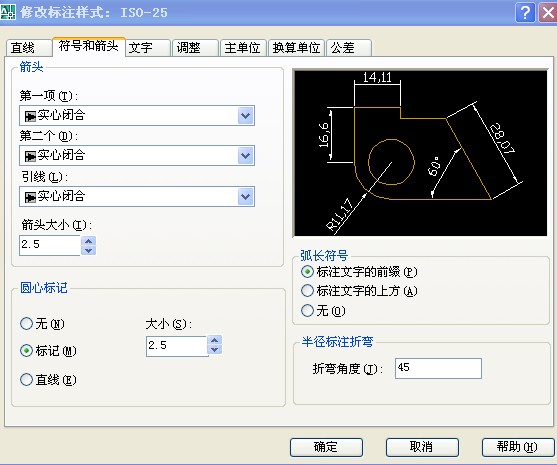The width and height of the screenshot is (557, 465).
Task: Open the 换算单位 tab
Action: (x=296, y=48)
